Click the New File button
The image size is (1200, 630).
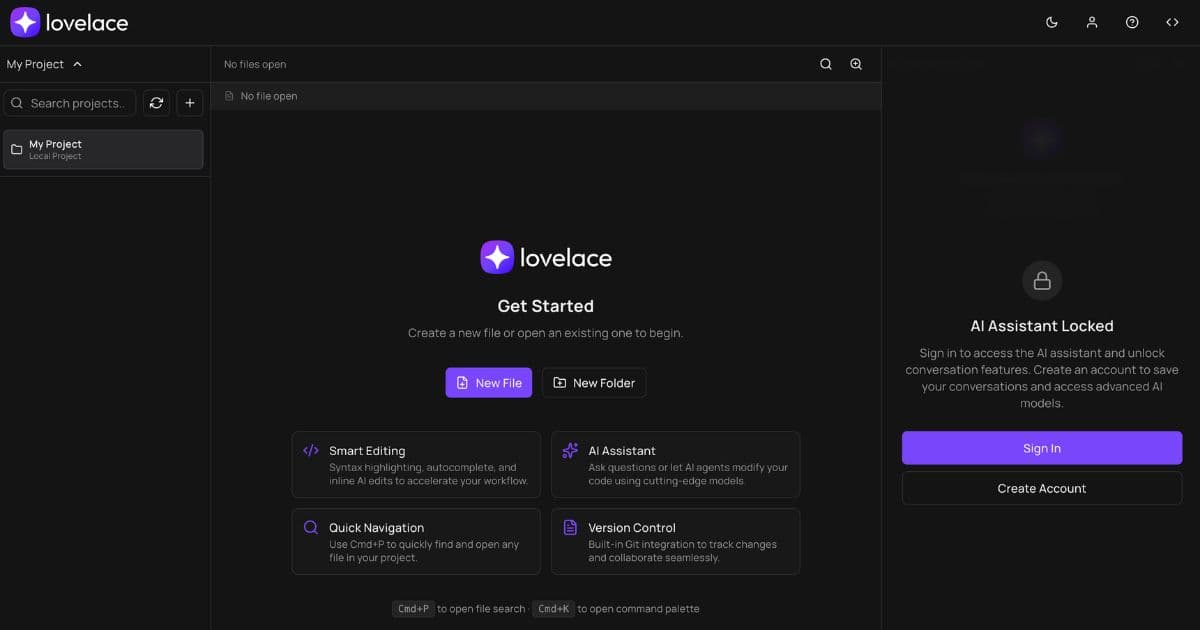click(x=488, y=383)
